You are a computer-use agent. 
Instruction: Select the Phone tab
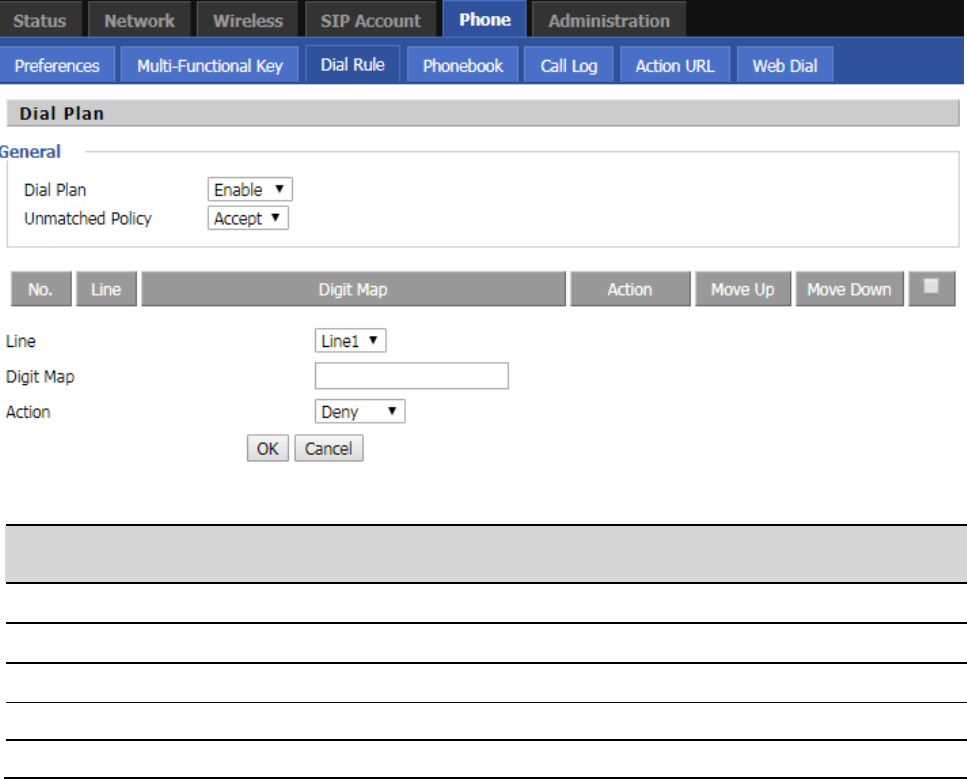tap(485, 19)
